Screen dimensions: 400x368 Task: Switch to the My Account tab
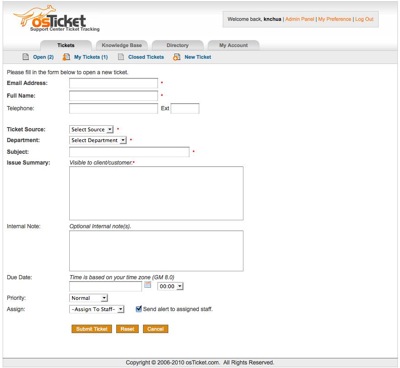coord(233,45)
